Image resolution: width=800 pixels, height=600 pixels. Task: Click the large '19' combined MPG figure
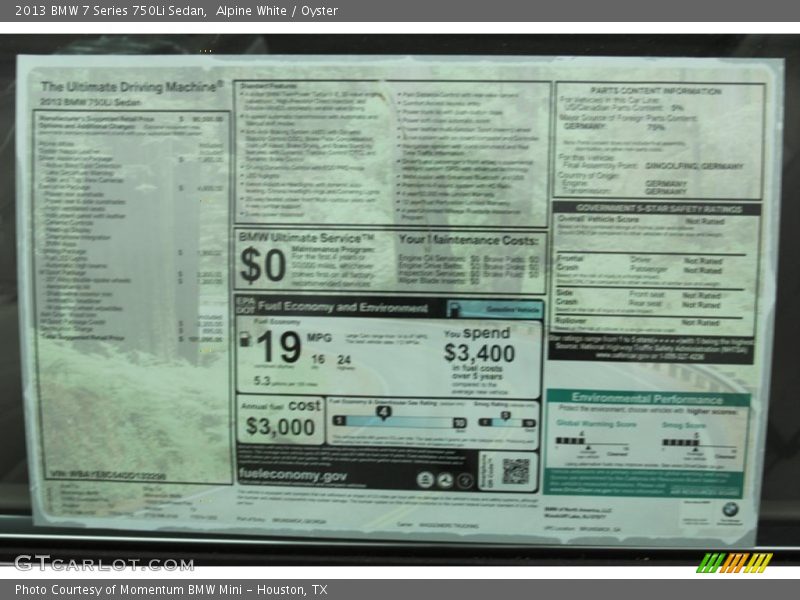pos(279,347)
